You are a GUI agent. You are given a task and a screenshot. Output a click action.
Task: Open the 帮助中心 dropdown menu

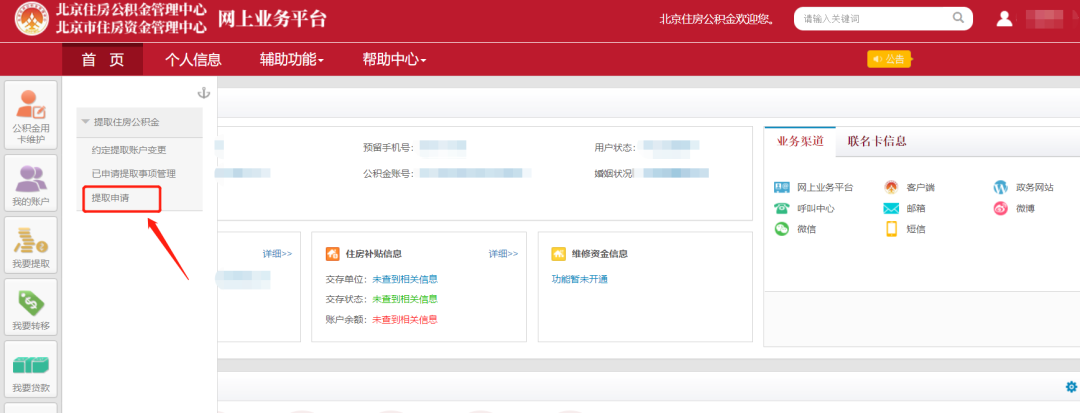(395, 60)
